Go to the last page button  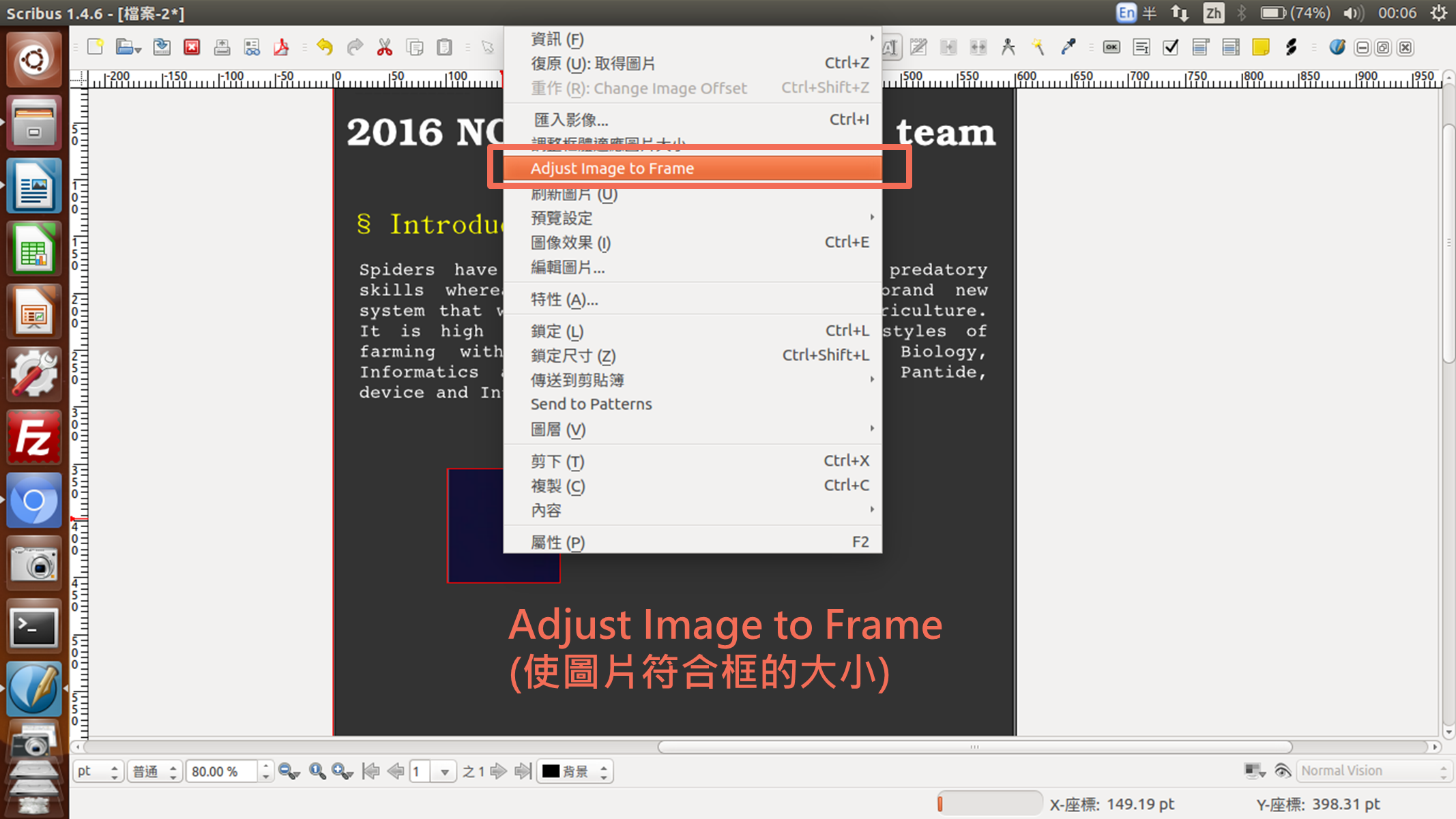pyautogui.click(x=523, y=771)
